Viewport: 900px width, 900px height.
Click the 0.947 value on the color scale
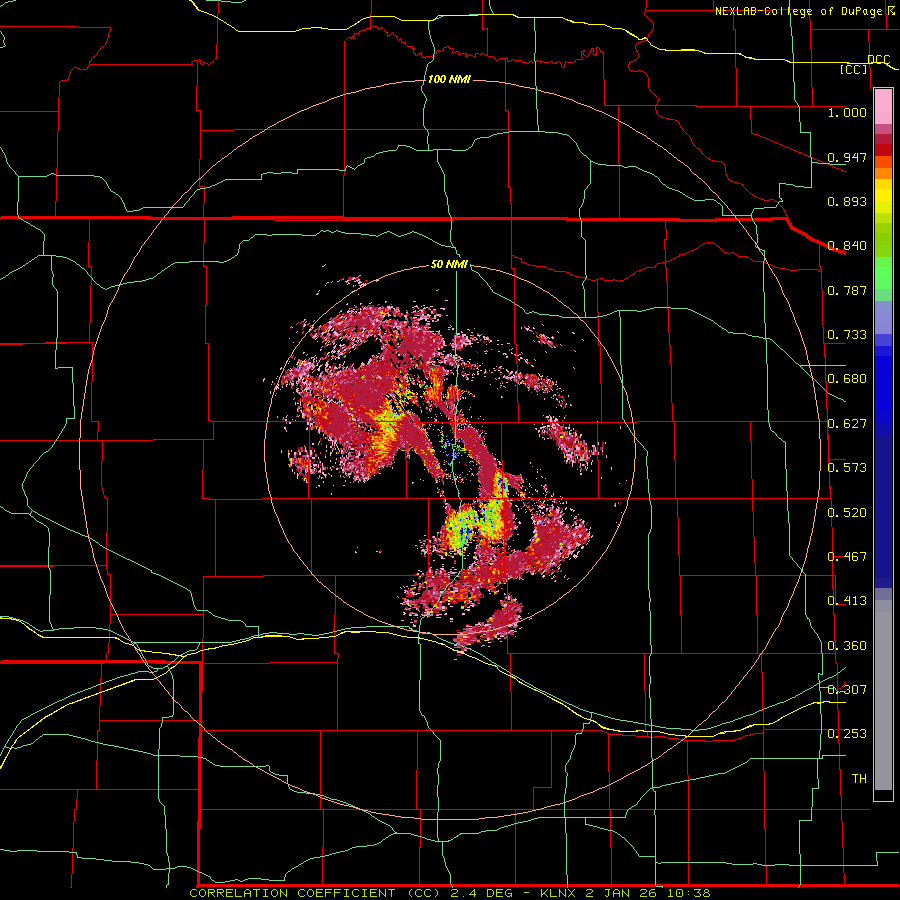coord(847,157)
